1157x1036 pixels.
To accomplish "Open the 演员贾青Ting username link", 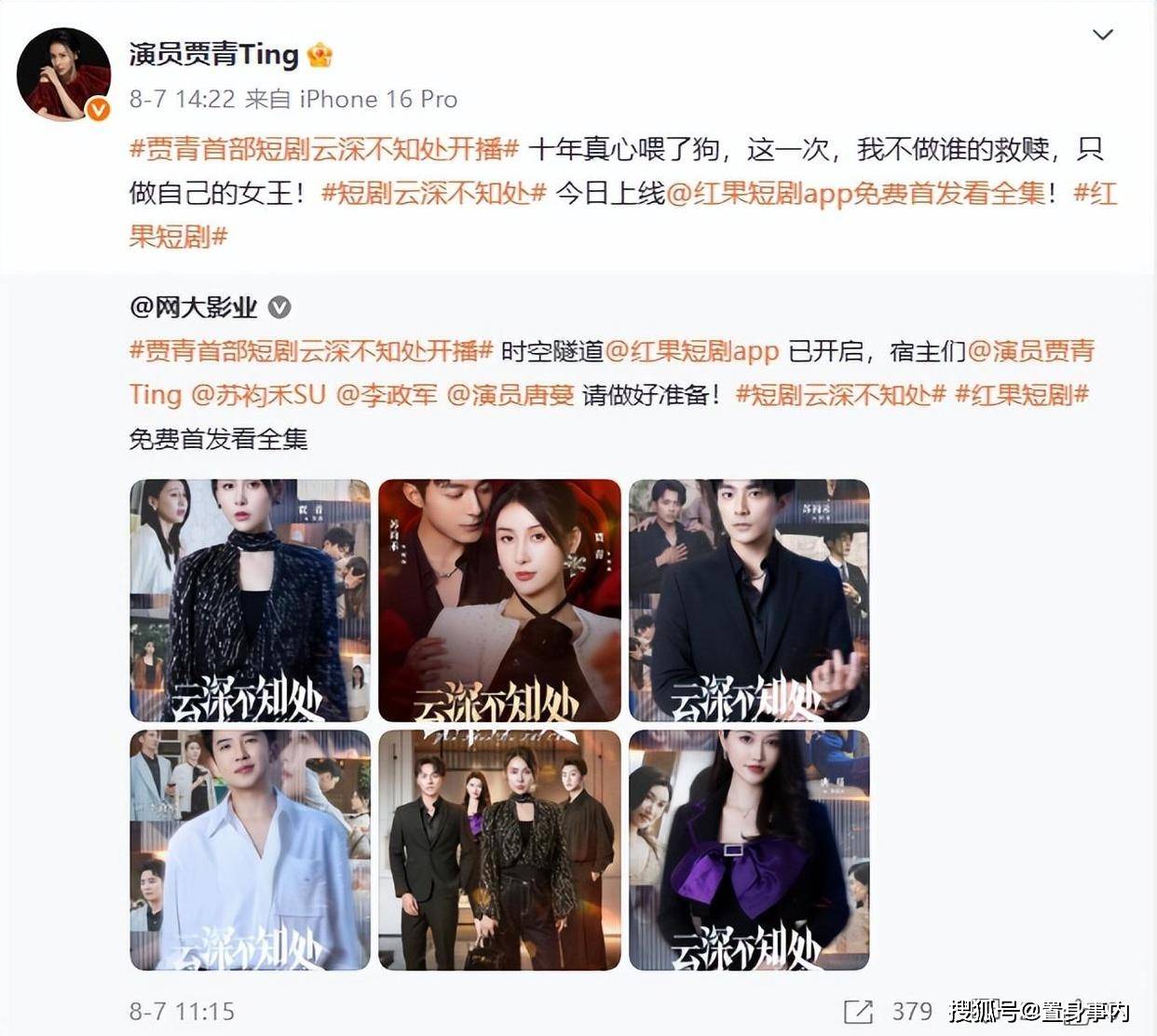I will [213, 54].
